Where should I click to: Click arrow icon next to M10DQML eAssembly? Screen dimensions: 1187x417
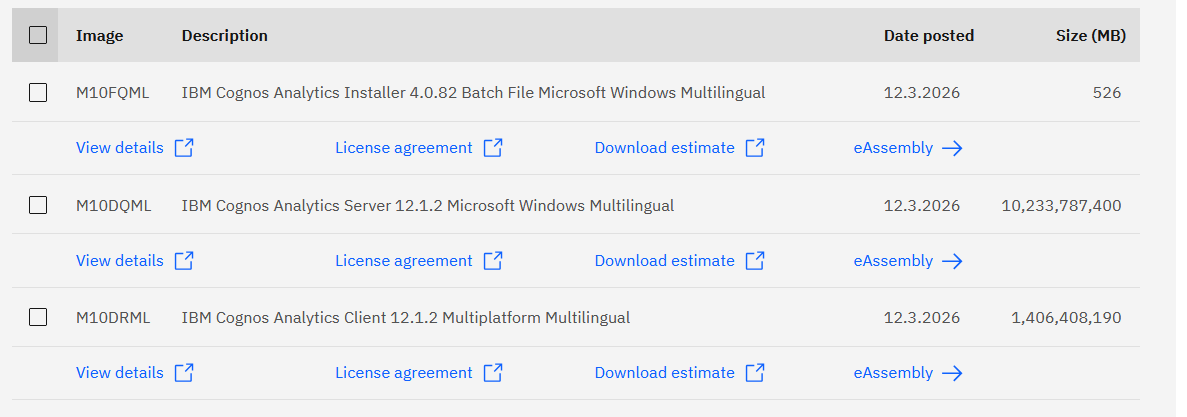[952, 261]
